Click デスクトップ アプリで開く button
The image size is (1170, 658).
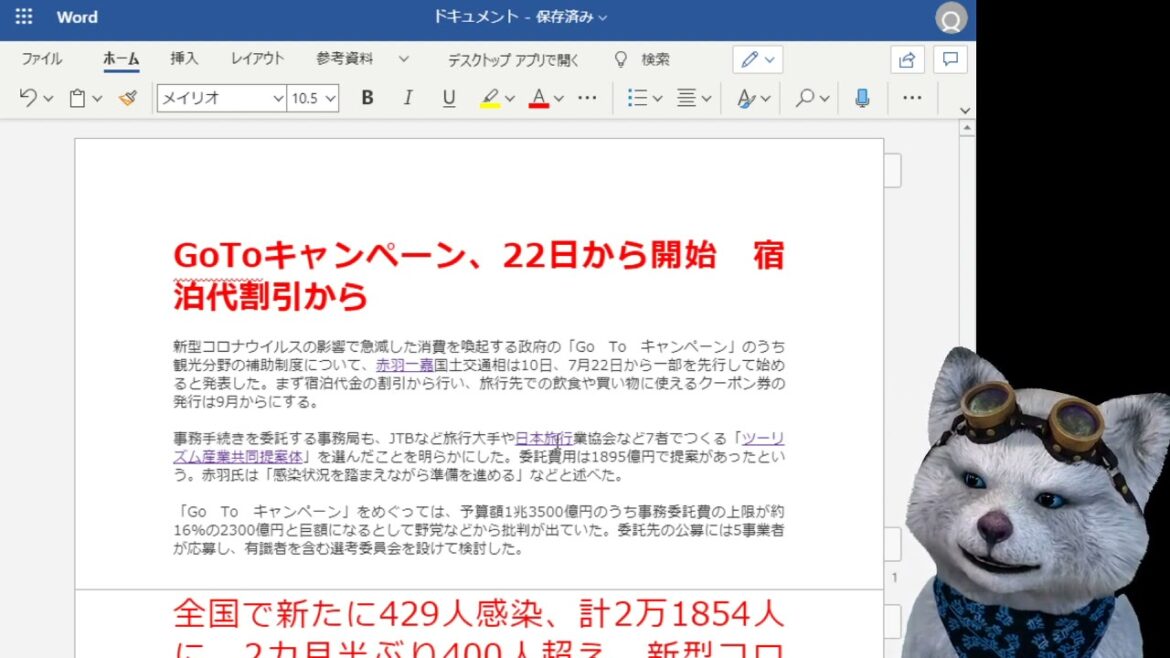pyautogui.click(x=513, y=60)
